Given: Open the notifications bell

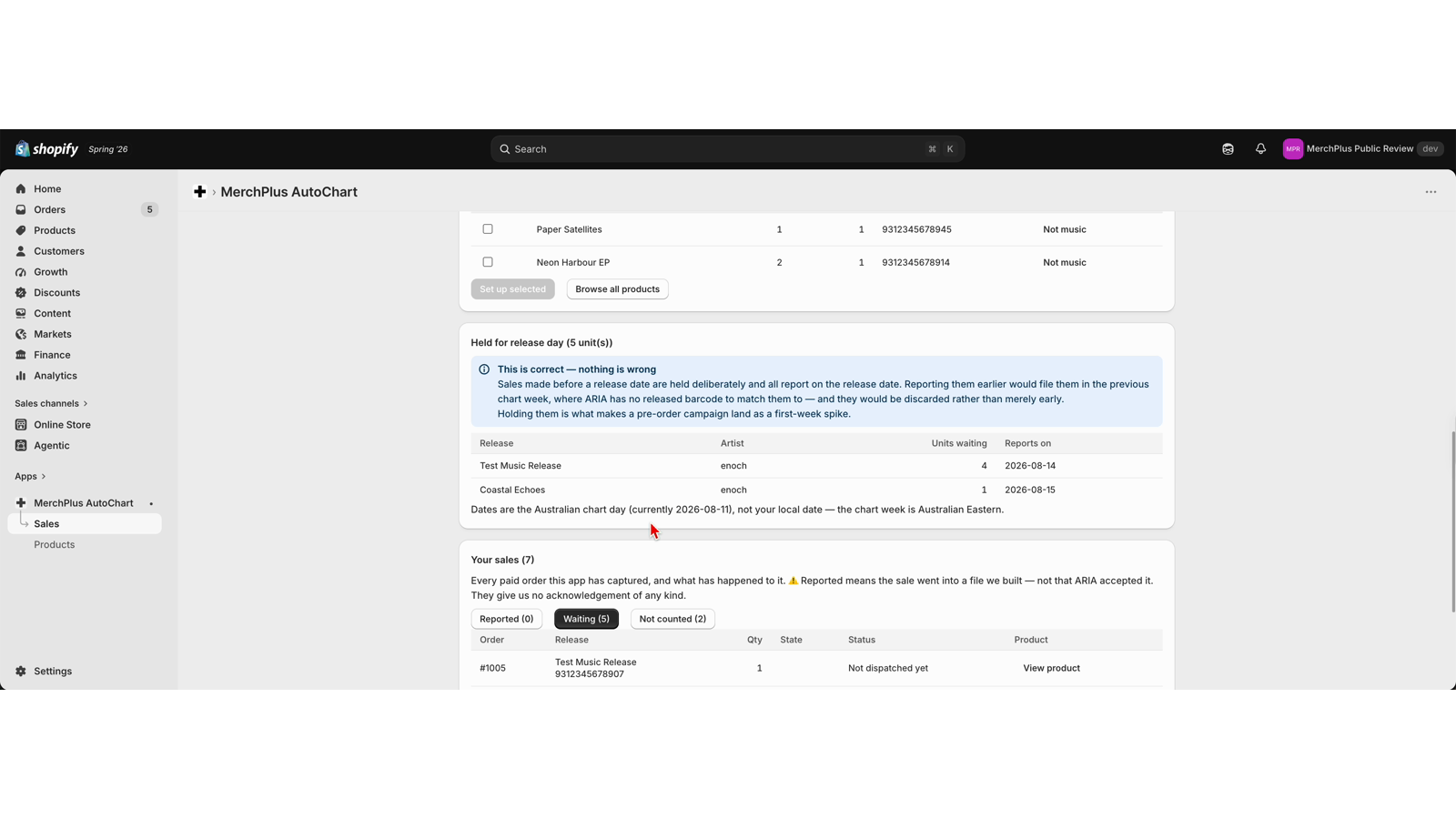Looking at the screenshot, I should coord(1260,149).
